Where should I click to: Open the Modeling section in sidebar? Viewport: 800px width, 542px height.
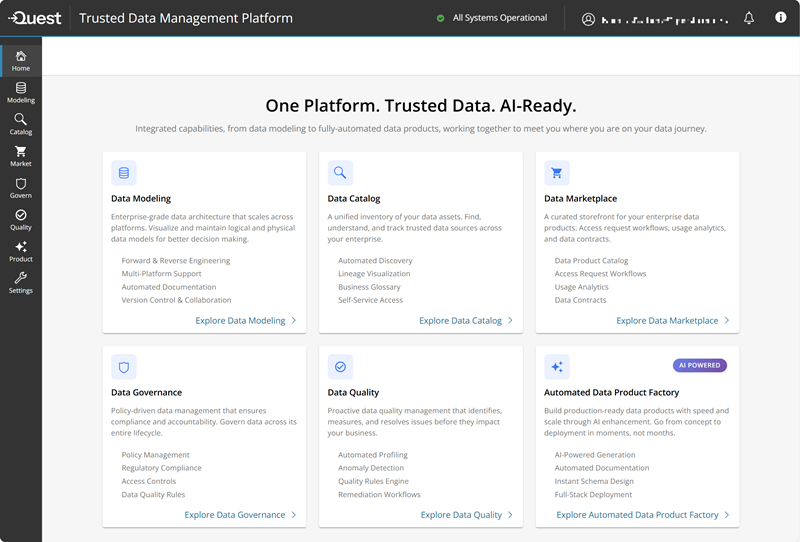21,92
